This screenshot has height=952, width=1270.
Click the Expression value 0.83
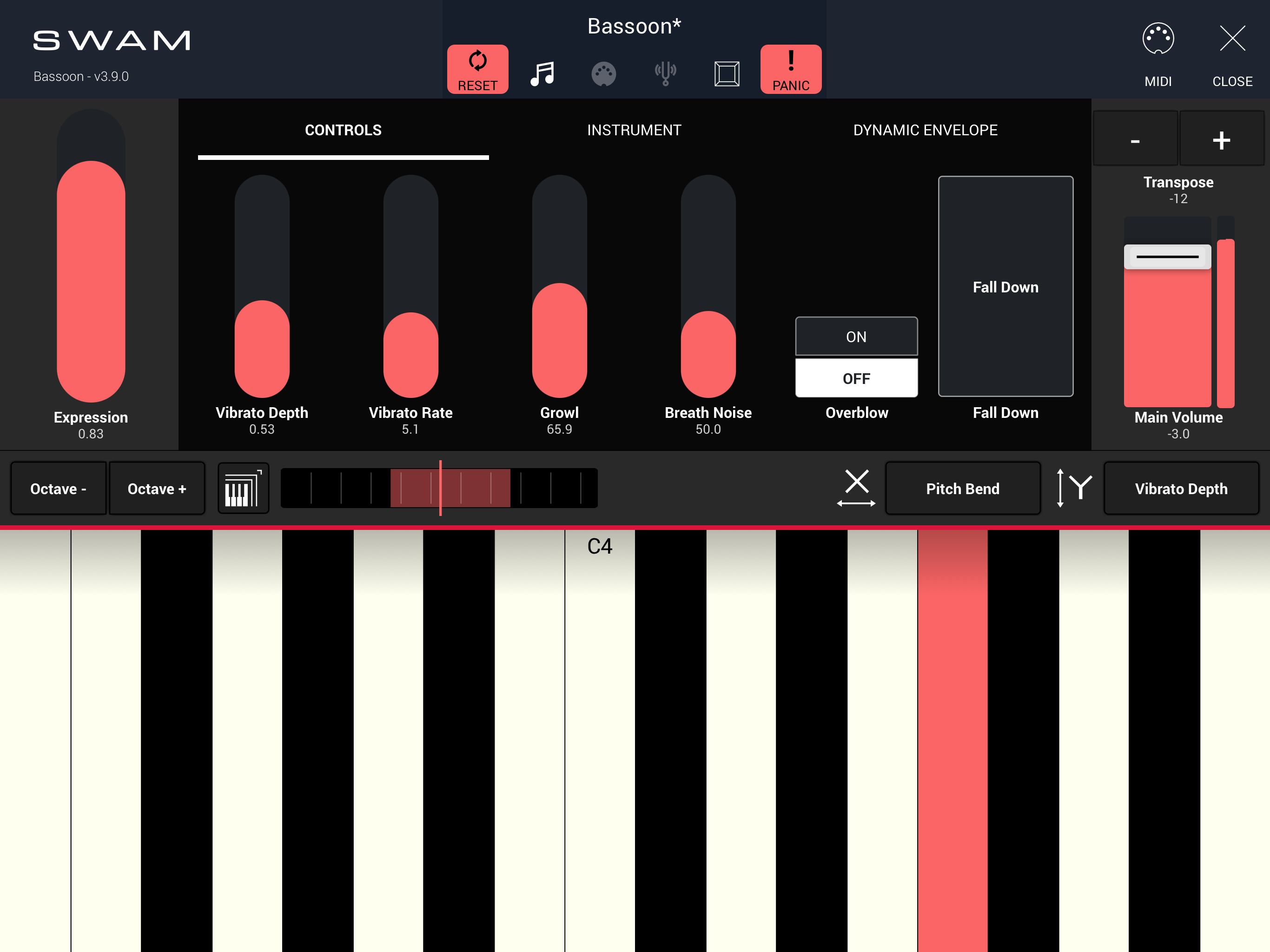91,434
